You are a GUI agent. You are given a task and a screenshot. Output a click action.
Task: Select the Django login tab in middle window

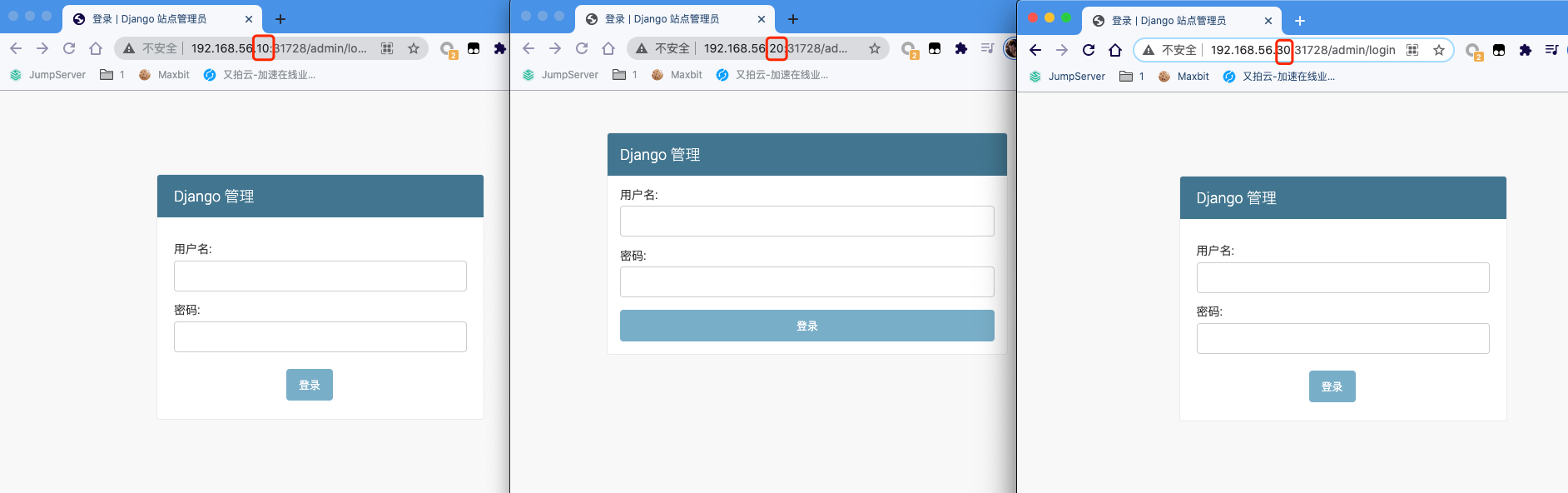(675, 19)
